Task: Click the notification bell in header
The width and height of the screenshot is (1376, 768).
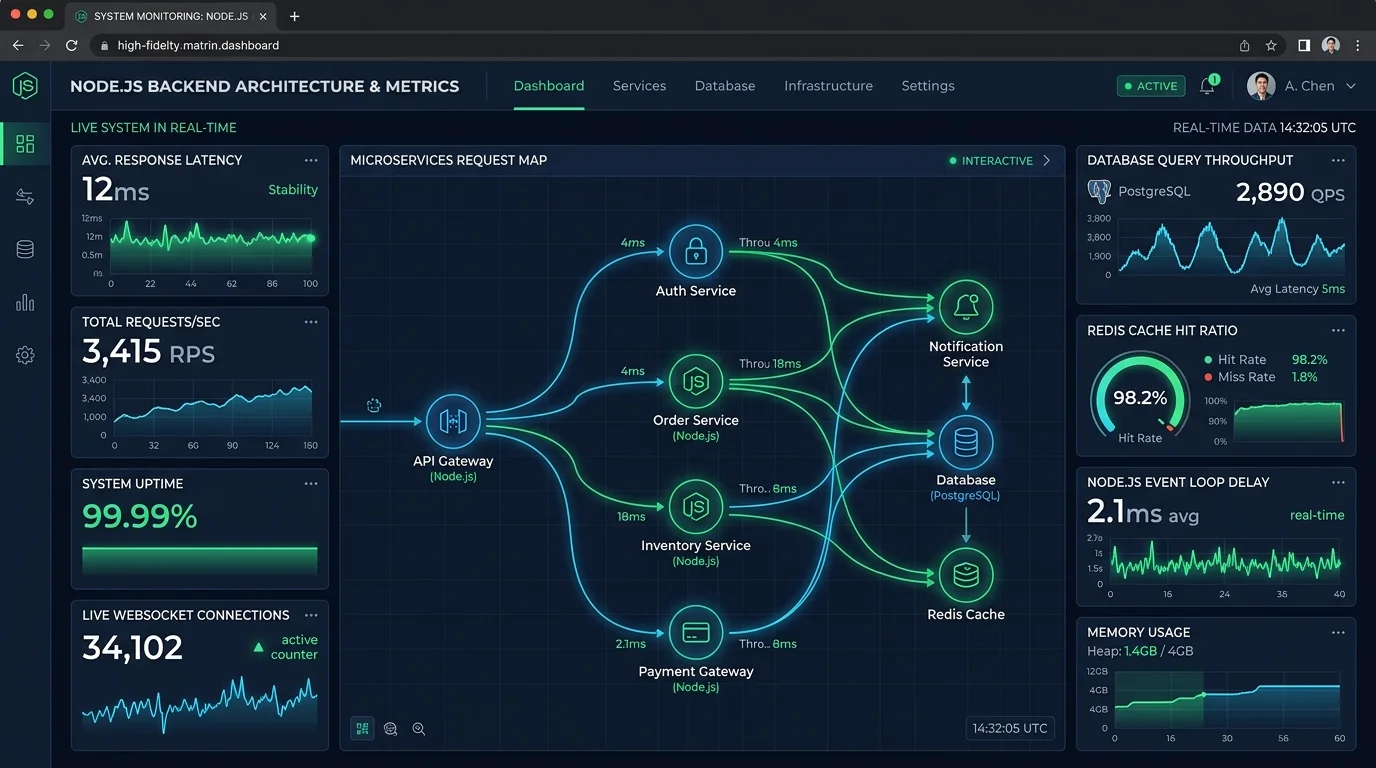Action: click(x=1208, y=86)
